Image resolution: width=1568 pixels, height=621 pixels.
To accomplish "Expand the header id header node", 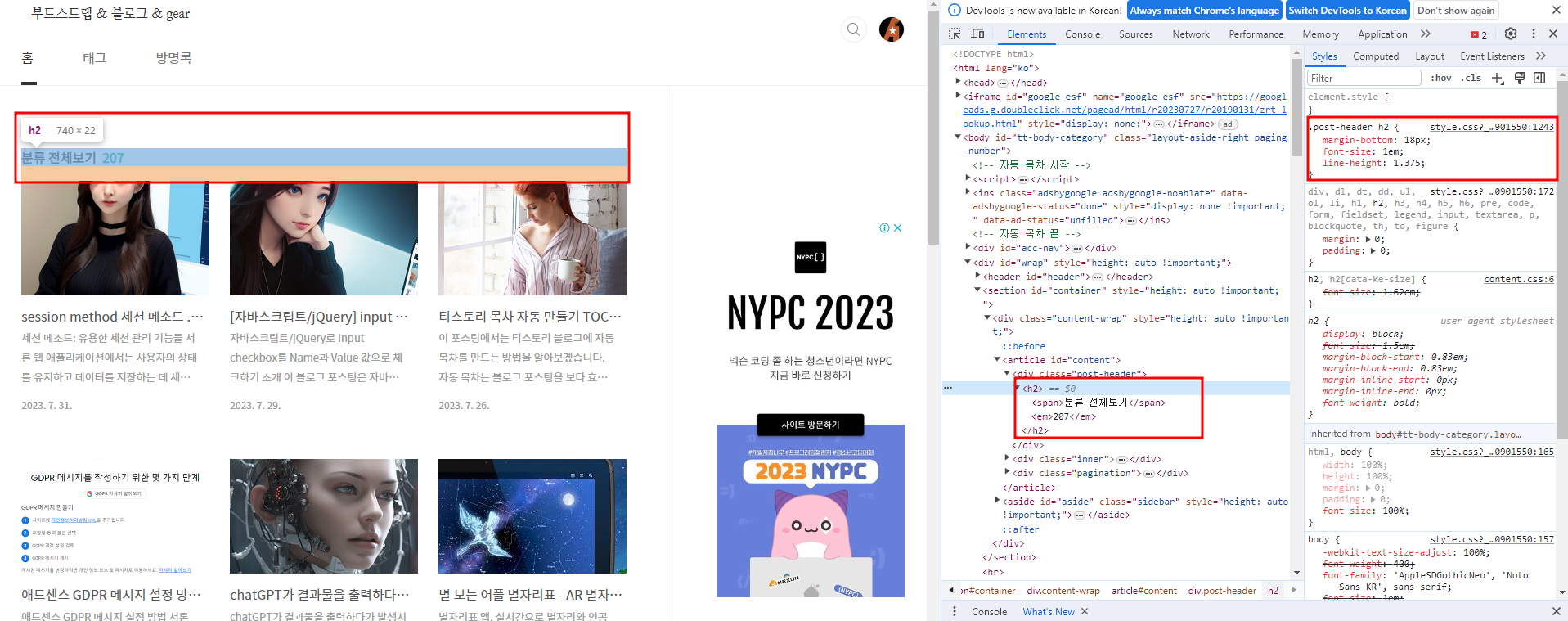I will pos(977,276).
